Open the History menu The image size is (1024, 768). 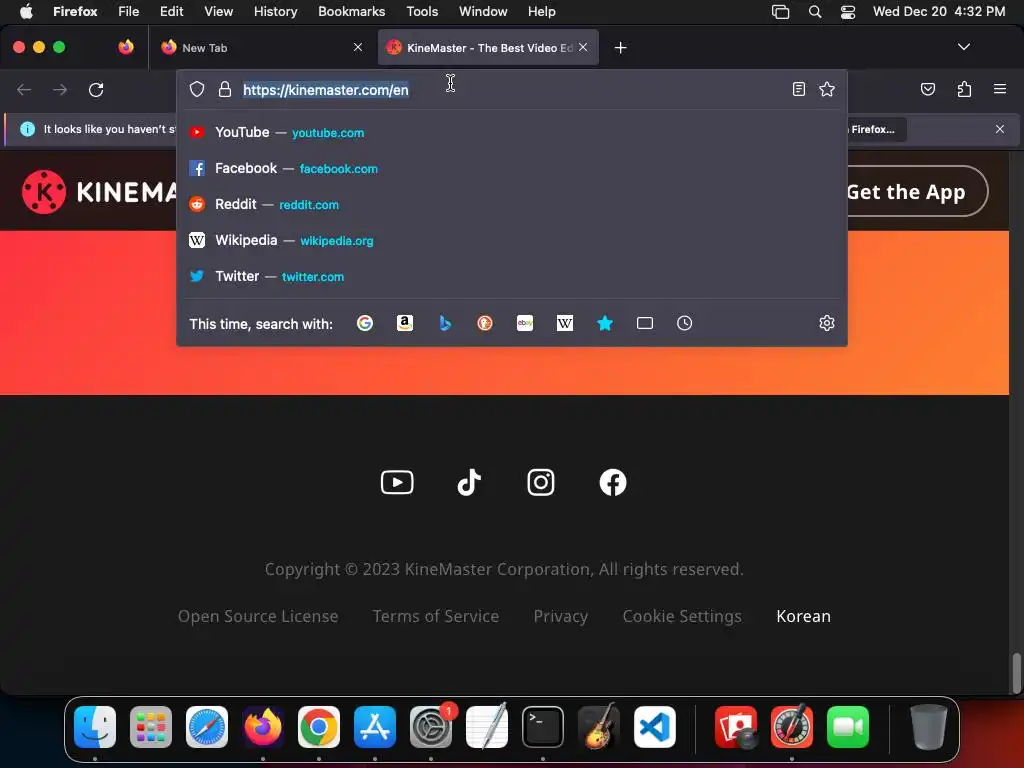pyautogui.click(x=275, y=11)
